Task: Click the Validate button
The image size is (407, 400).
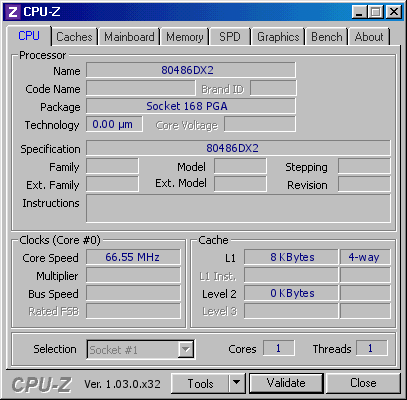Action: click(286, 383)
